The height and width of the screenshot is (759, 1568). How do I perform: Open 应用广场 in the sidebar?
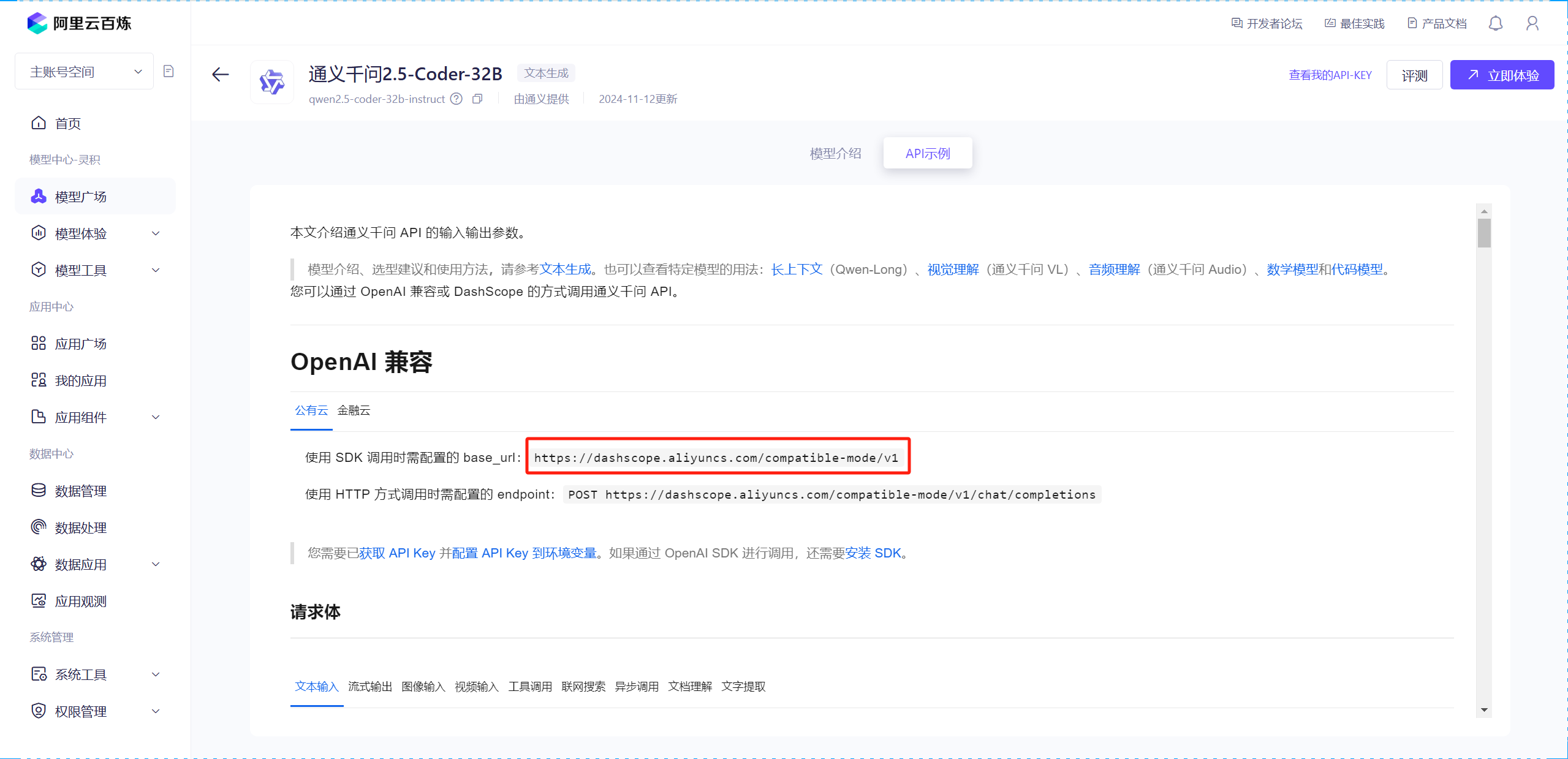pos(81,343)
